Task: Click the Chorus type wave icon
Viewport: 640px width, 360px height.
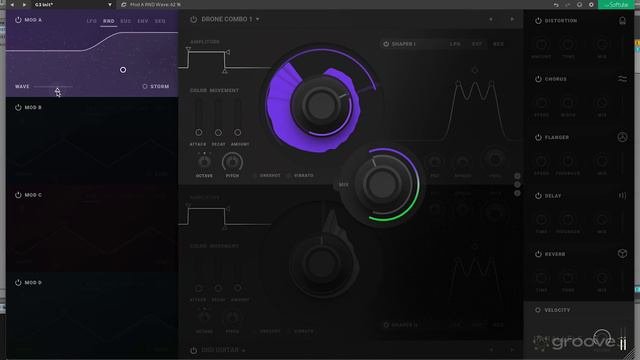Action: (x=622, y=79)
